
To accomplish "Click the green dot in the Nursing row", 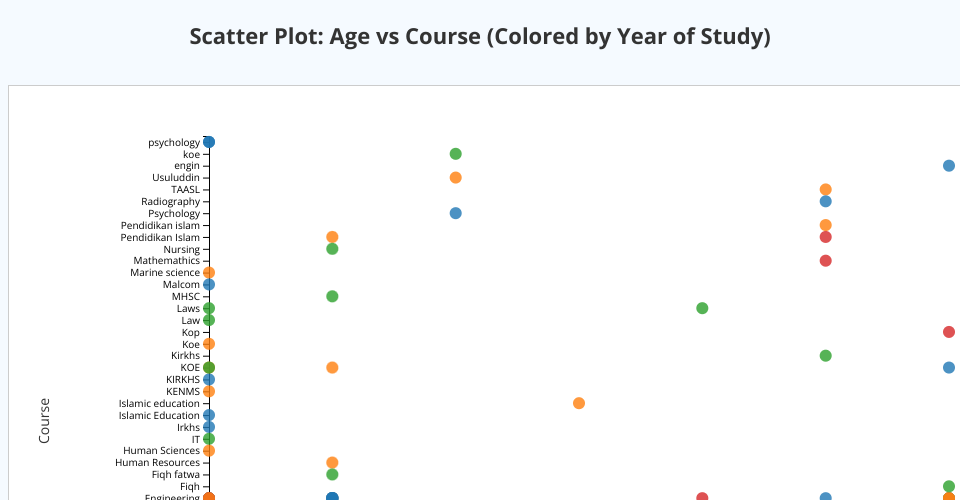I will pos(332,249).
